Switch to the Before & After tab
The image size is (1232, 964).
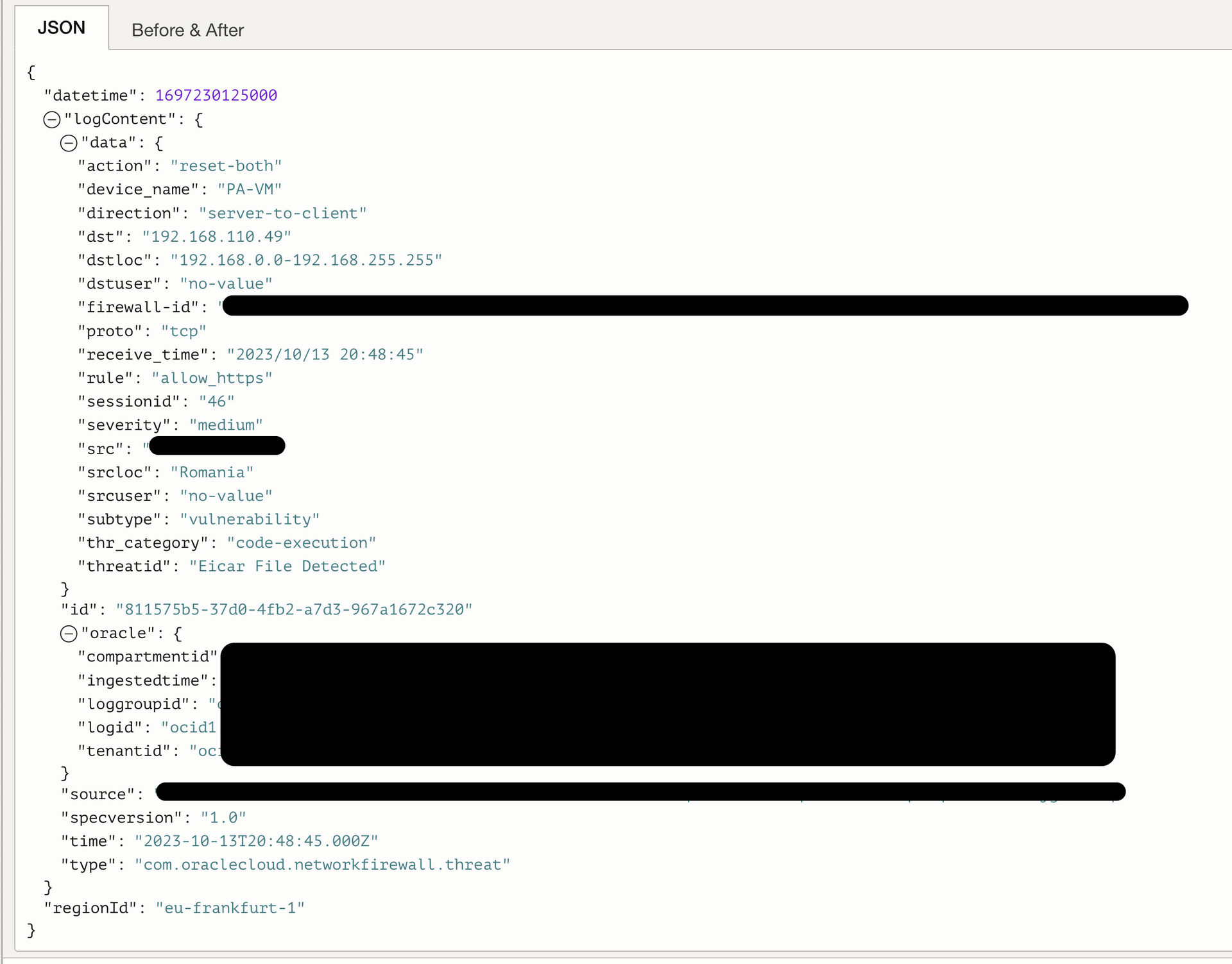(x=187, y=30)
